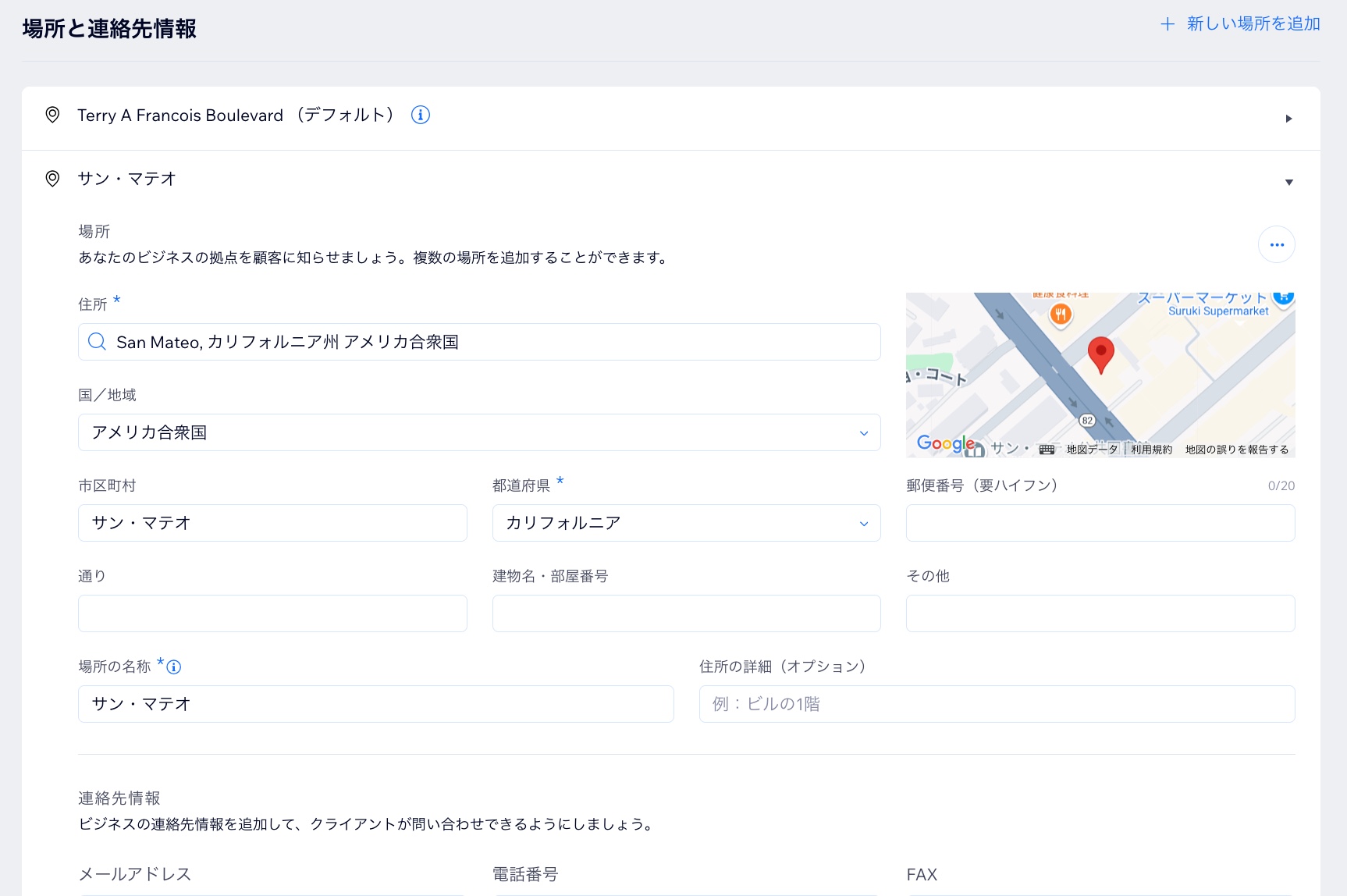Click the サン・マテオ section header text
Viewport: 1347px width, 896px height.
coord(127,179)
